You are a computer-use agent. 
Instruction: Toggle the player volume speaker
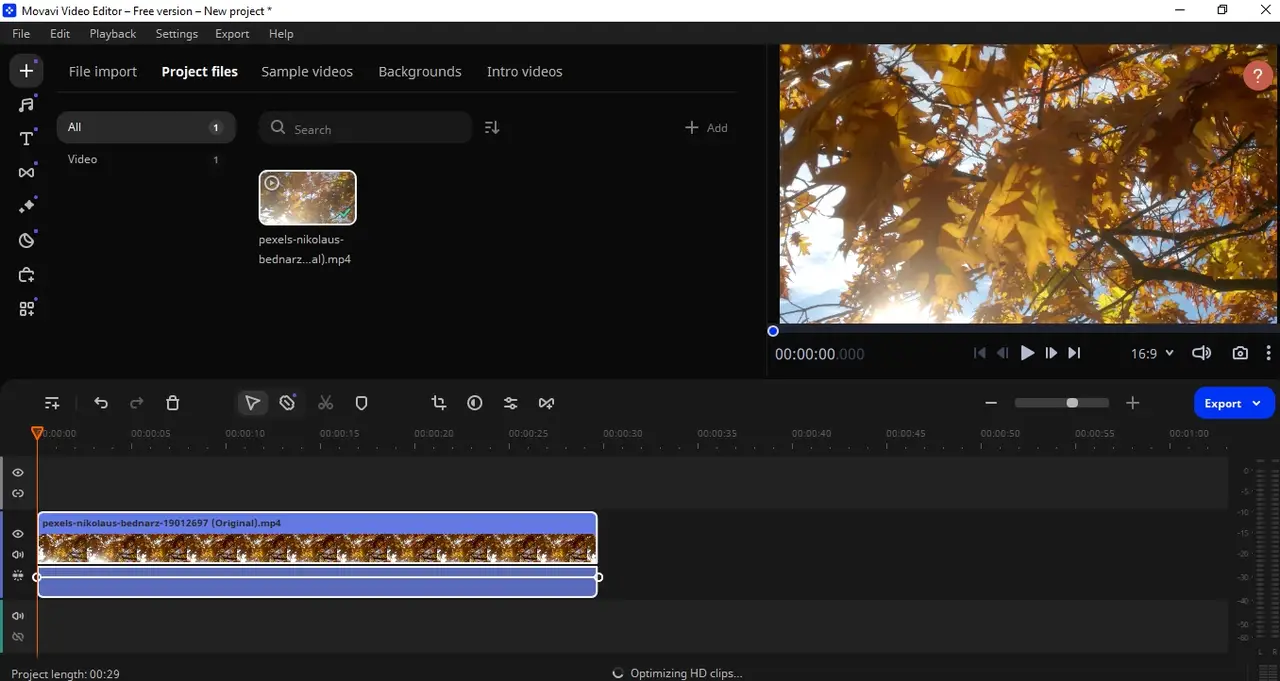point(1202,353)
